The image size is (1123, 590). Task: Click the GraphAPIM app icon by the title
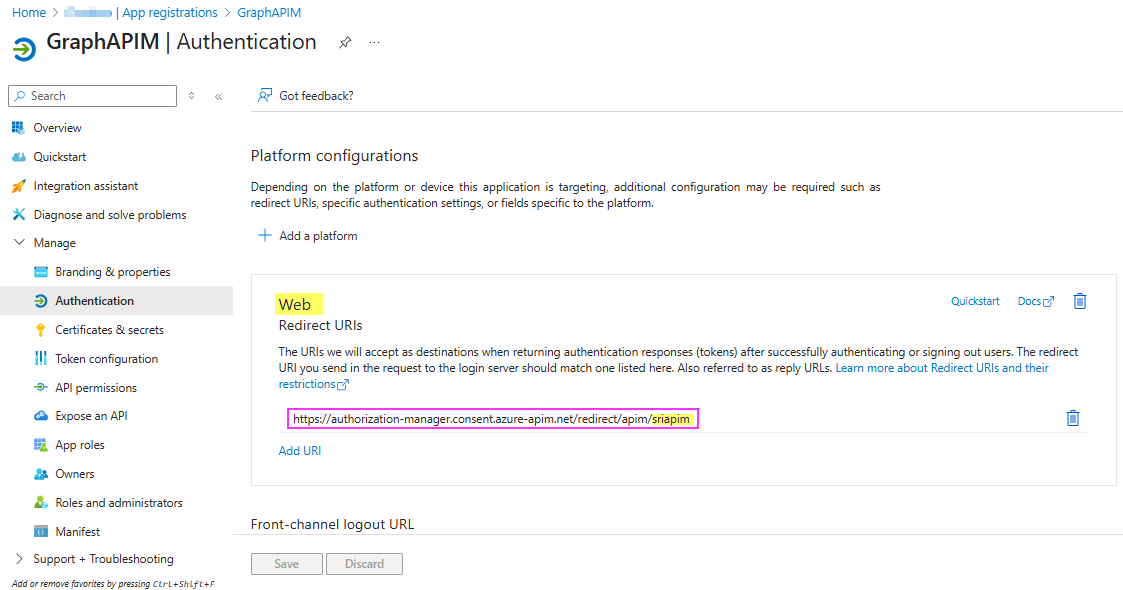point(24,49)
